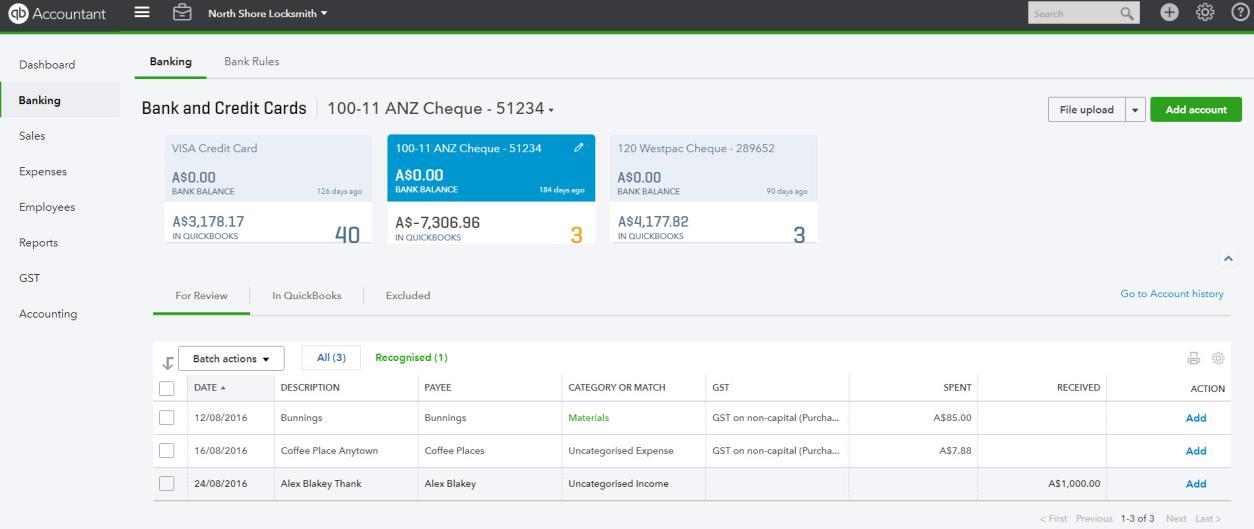The image size is (1254, 529).
Task: Add the Alex Blakey transaction
Action: [x=1196, y=484]
